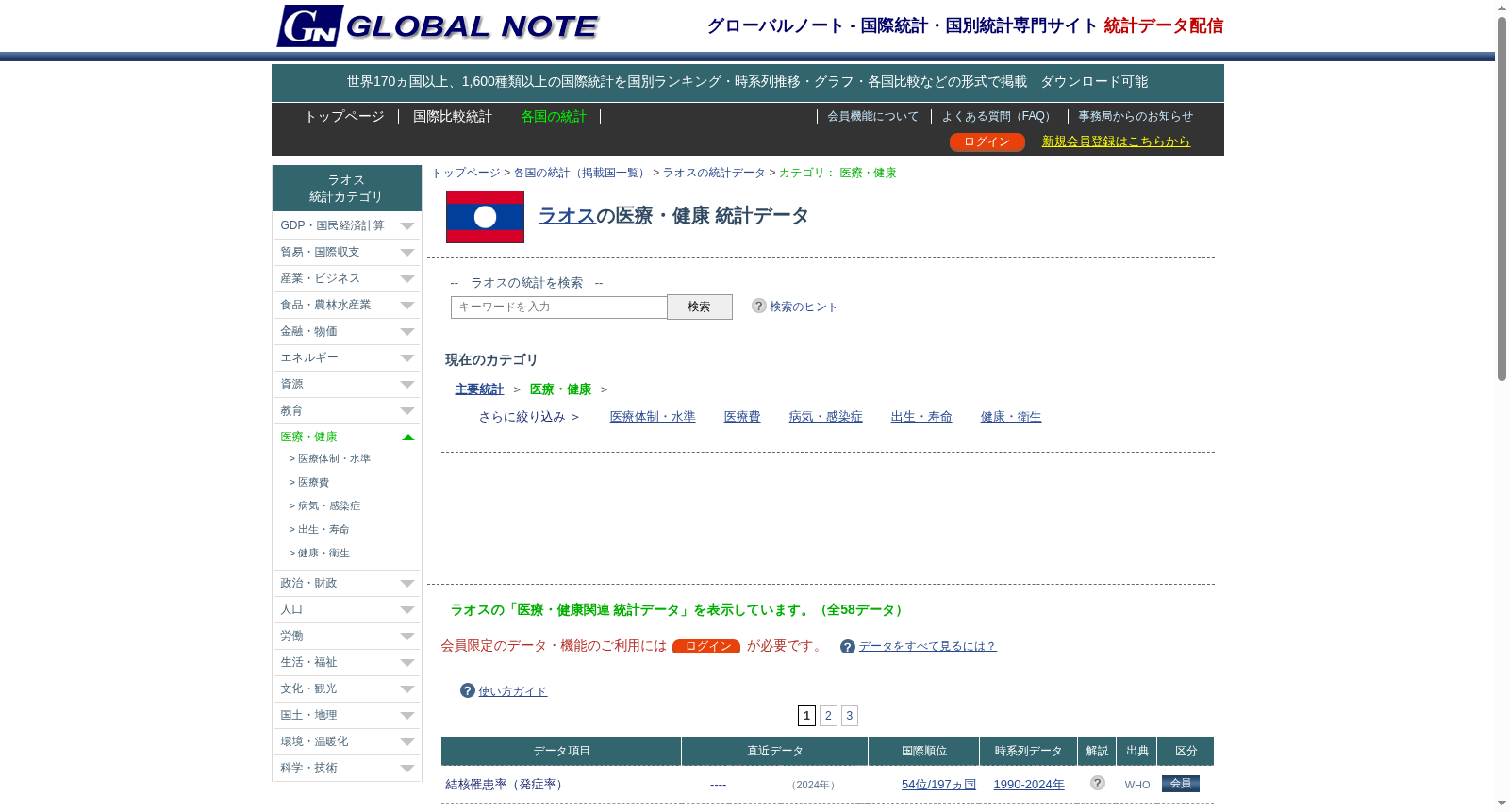The height and width of the screenshot is (812, 1509).
Task: Click the question icon beside 検索のヒント
Action: coord(758,306)
